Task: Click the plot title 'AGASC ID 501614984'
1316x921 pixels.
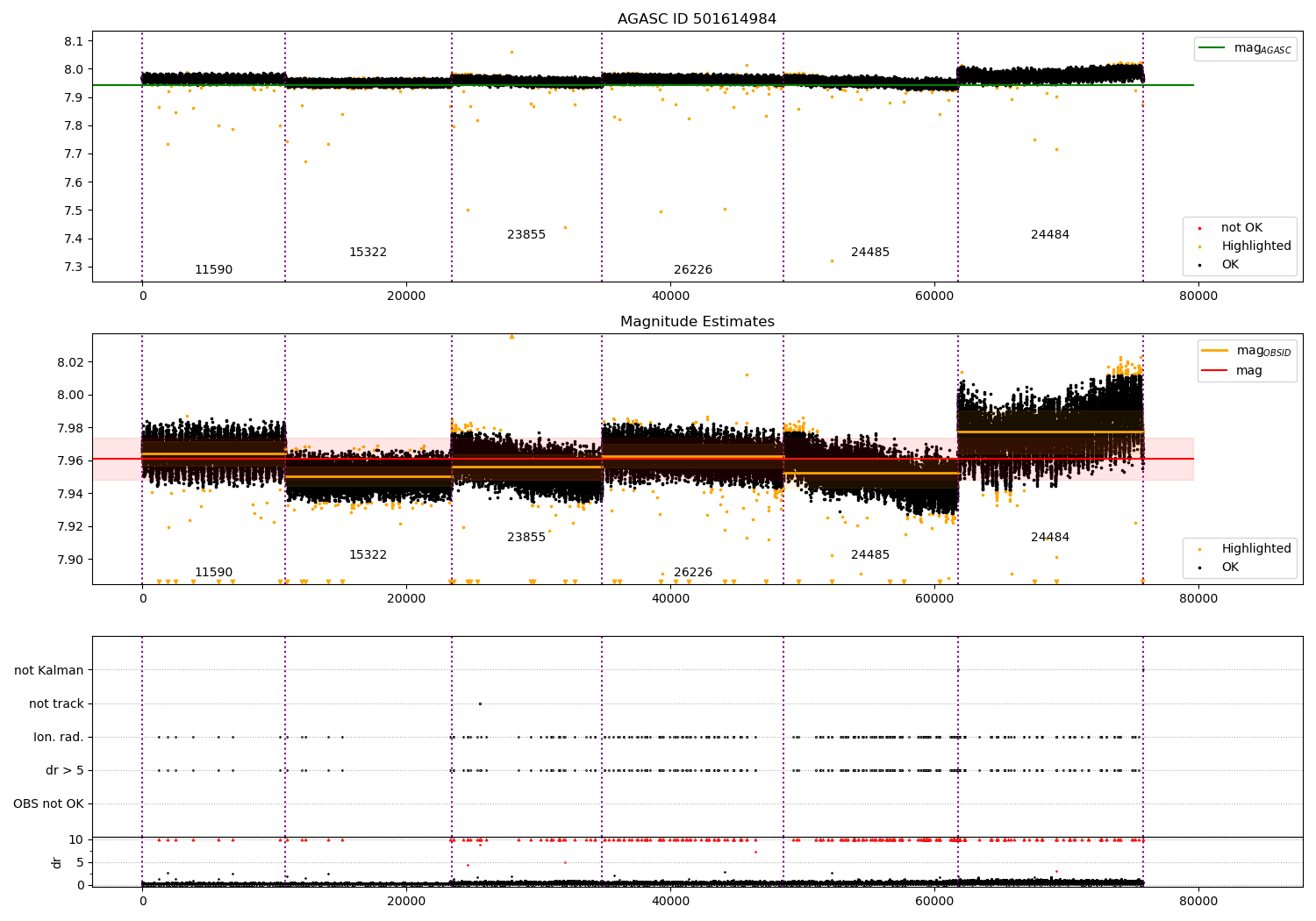Action: 697,19
